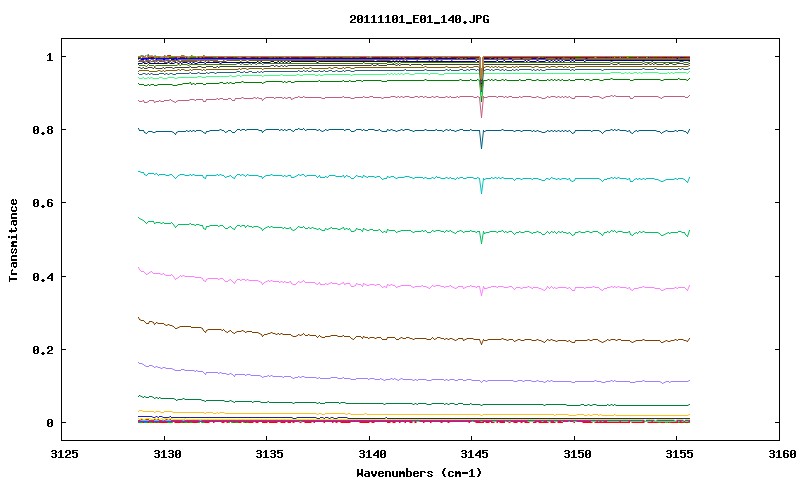800x480 pixels.
Task: Click y-axis tick label 0.2
Action: click(x=43, y=350)
